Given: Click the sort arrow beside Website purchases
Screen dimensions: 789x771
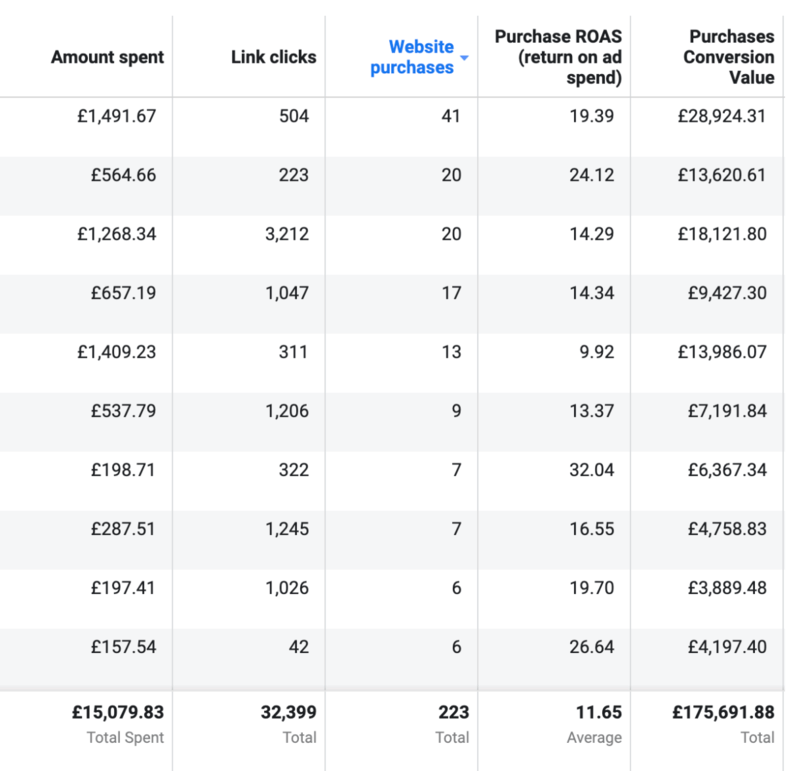Looking at the screenshot, I should pos(465,59).
